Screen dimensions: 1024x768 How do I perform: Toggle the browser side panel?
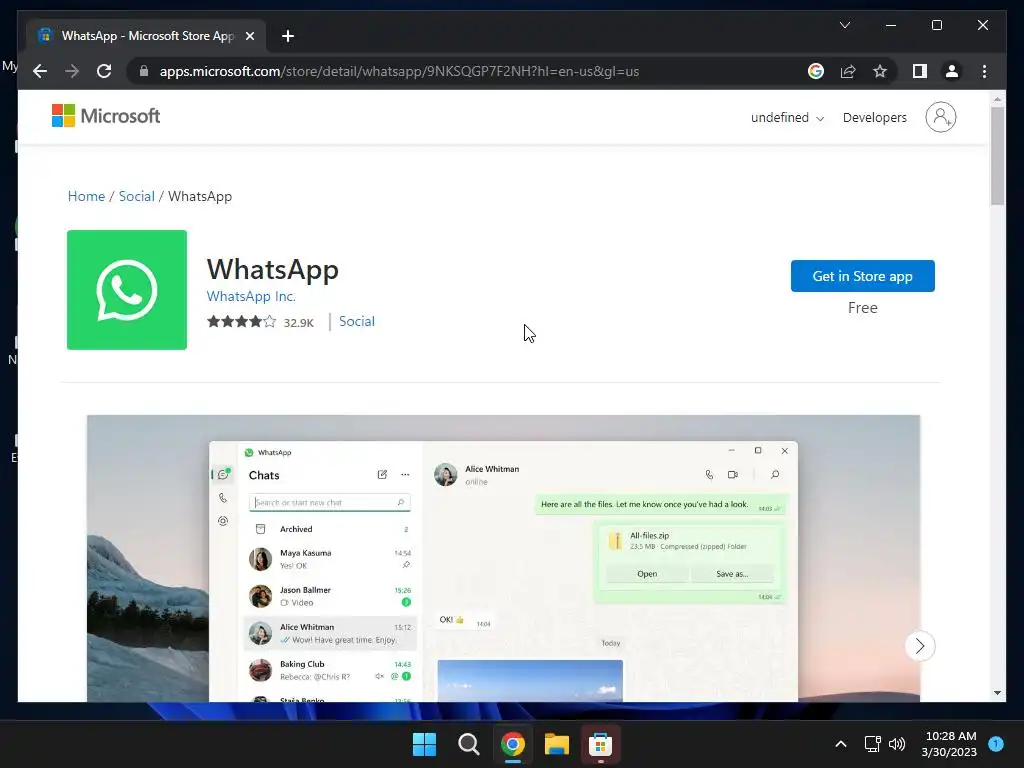[920, 71]
